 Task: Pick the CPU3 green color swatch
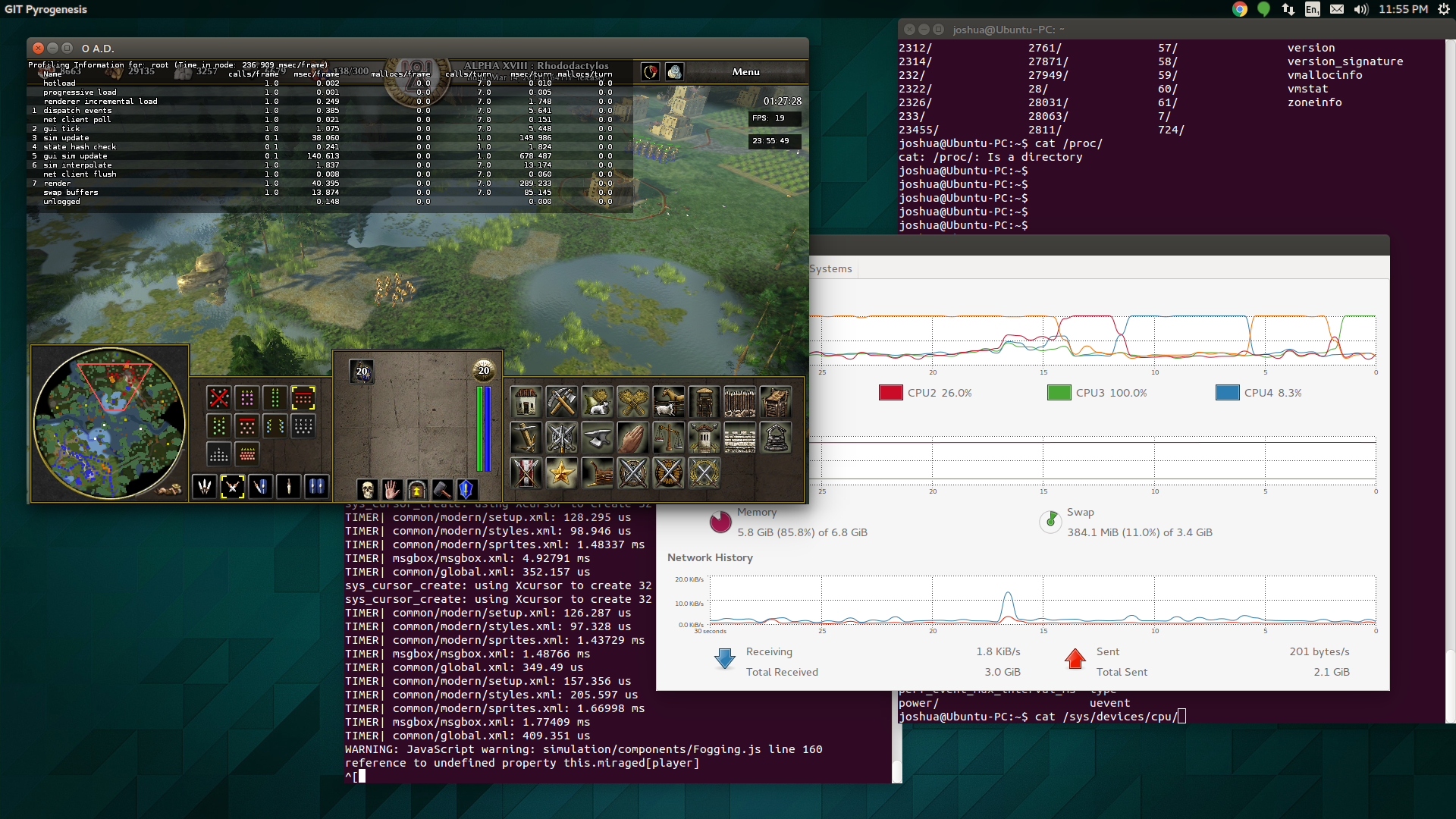coord(1059,393)
